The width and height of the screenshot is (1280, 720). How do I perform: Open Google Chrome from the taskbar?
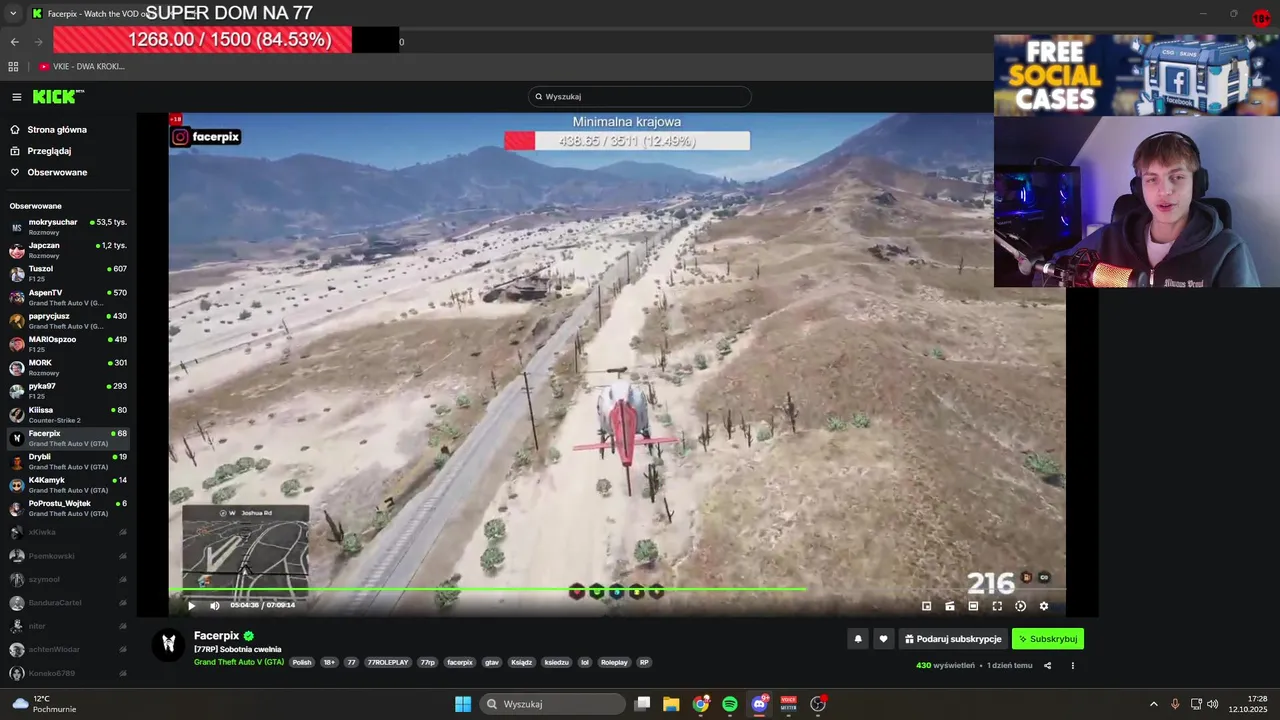pyautogui.click(x=701, y=704)
